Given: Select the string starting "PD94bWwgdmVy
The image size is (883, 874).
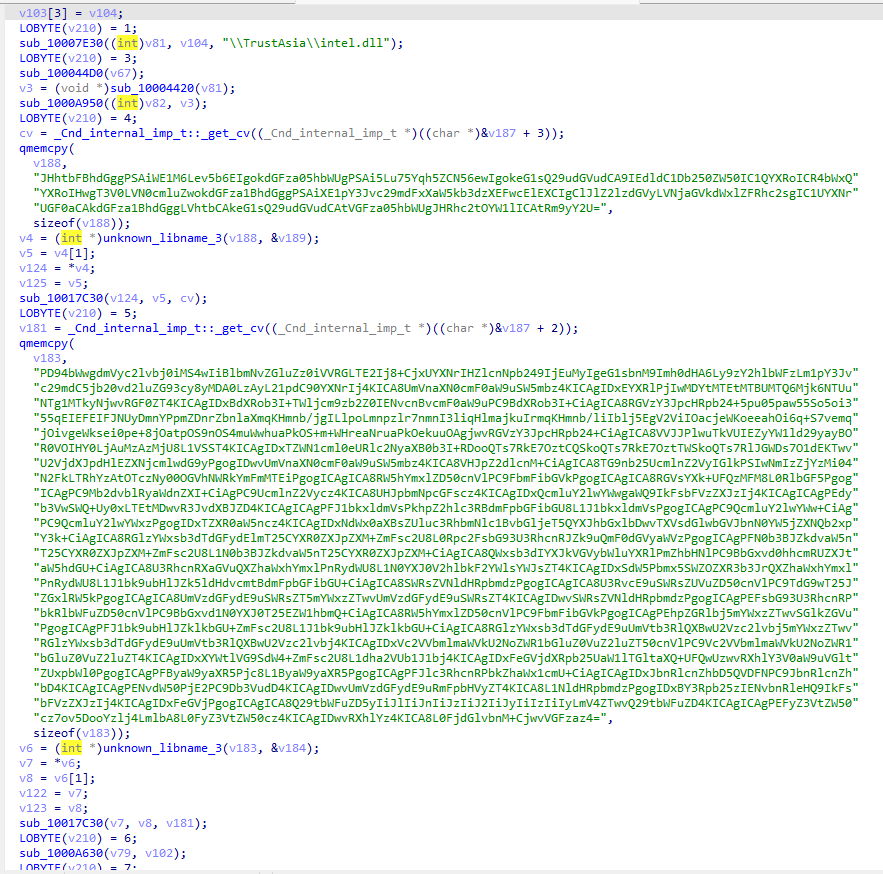Looking at the screenshot, I should click(445, 373).
